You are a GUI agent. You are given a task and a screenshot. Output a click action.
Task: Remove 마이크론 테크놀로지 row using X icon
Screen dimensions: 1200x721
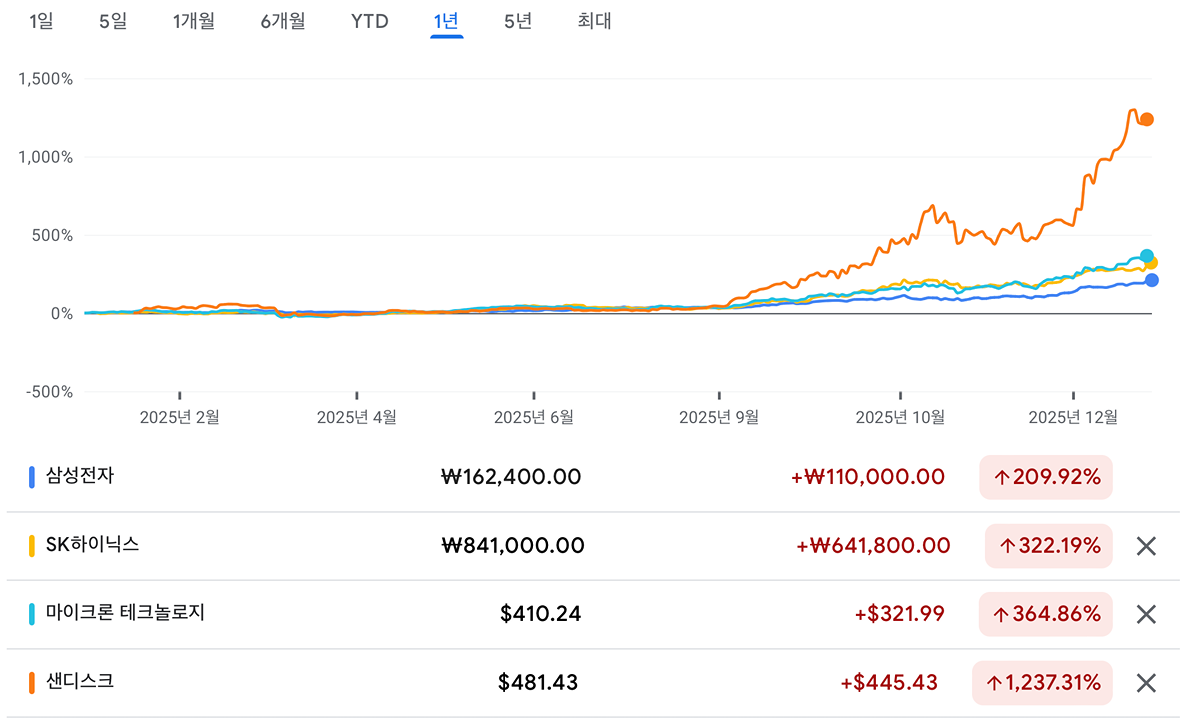[x=1146, y=614]
